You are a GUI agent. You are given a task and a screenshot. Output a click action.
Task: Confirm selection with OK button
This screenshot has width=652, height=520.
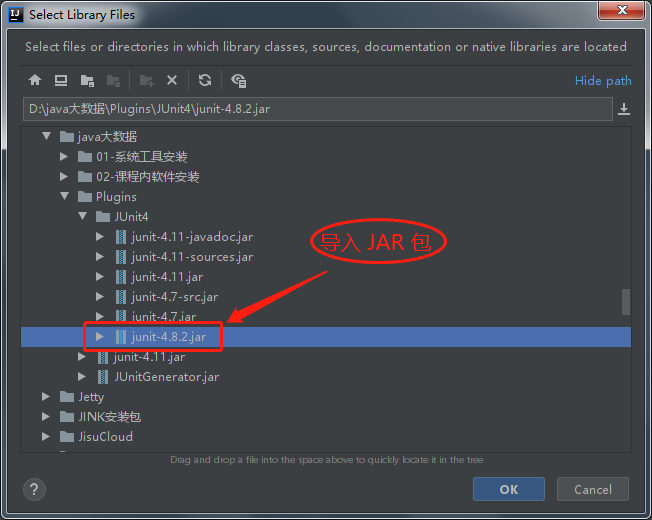(509, 489)
